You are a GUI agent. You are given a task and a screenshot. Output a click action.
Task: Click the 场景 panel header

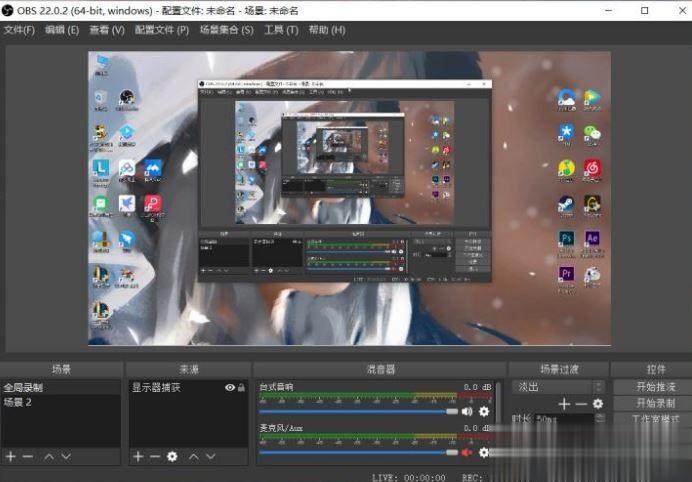[61, 369]
